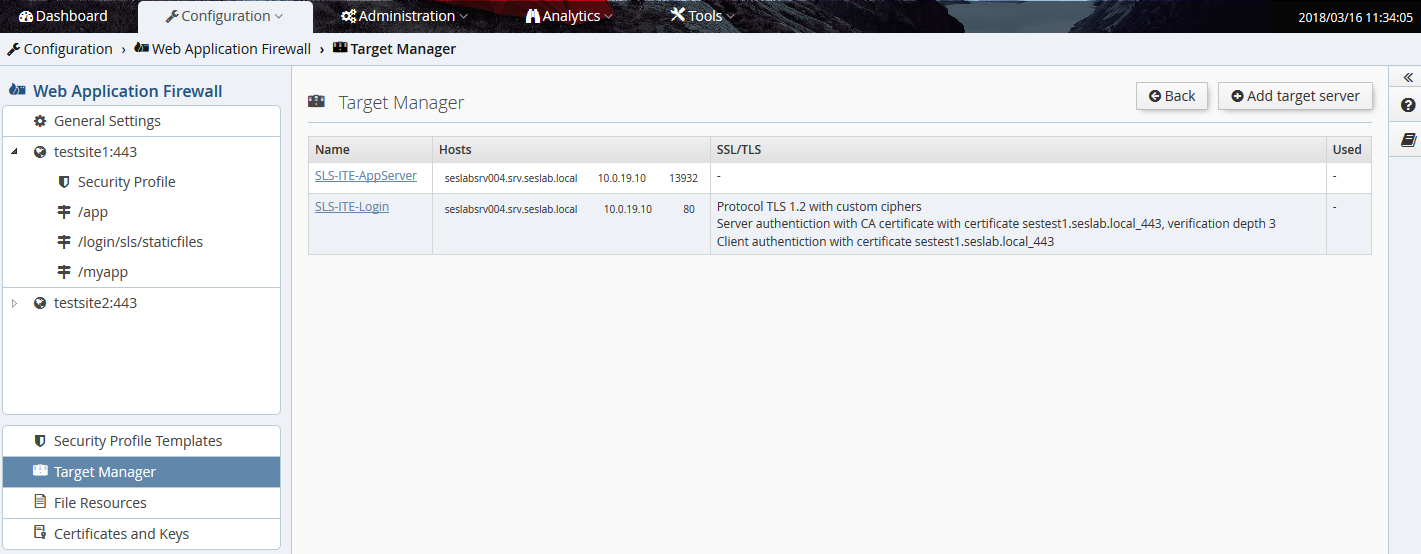Click the firewall icon in breadcrumb
The width and height of the screenshot is (1421, 554).
[141, 48]
